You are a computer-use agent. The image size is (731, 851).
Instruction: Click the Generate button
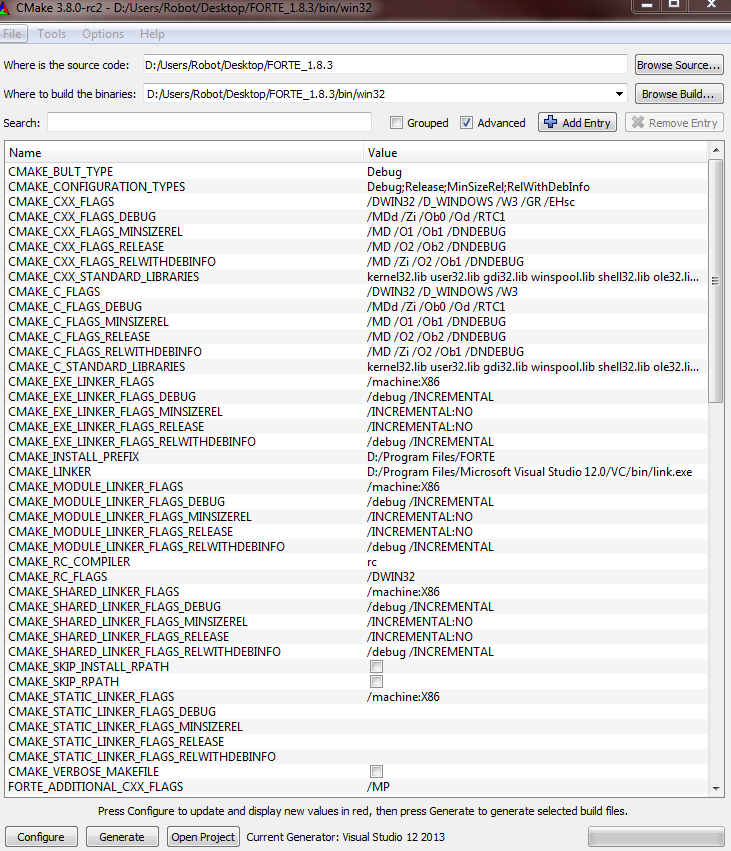(x=122, y=837)
